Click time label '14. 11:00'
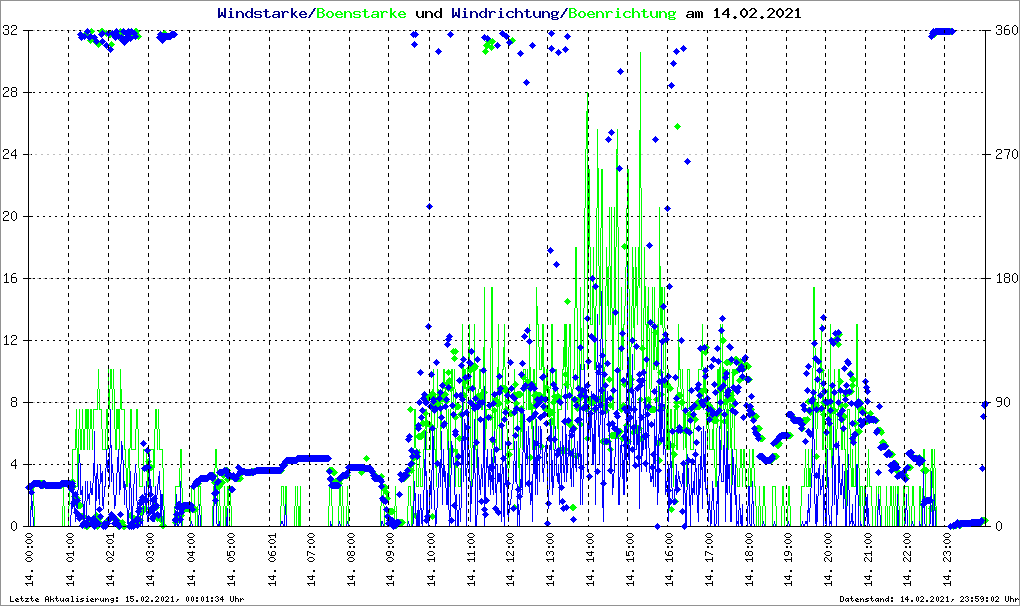This screenshot has height=606, width=1020. pyautogui.click(x=470, y=559)
